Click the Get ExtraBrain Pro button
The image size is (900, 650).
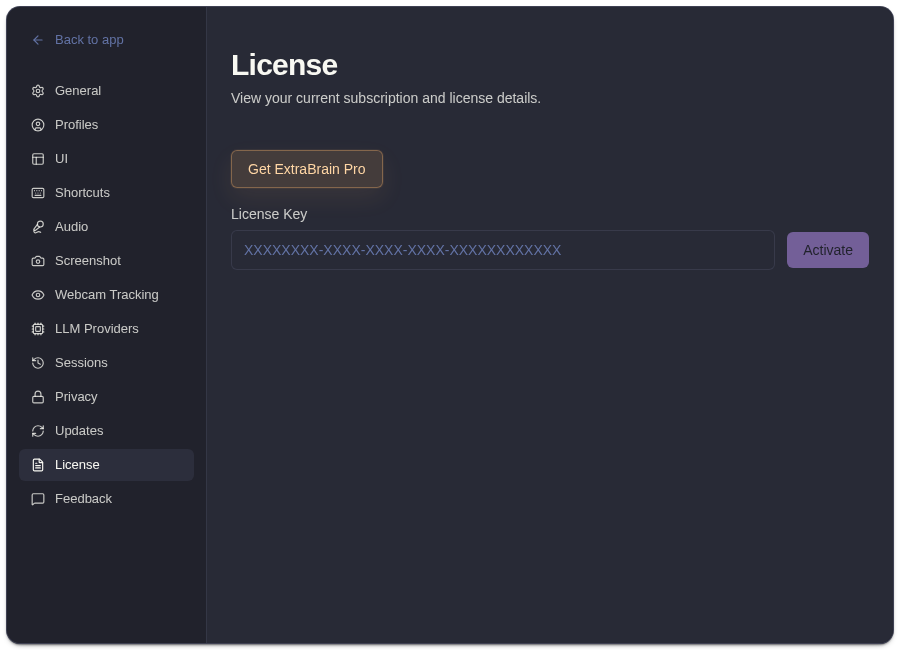click(x=307, y=169)
